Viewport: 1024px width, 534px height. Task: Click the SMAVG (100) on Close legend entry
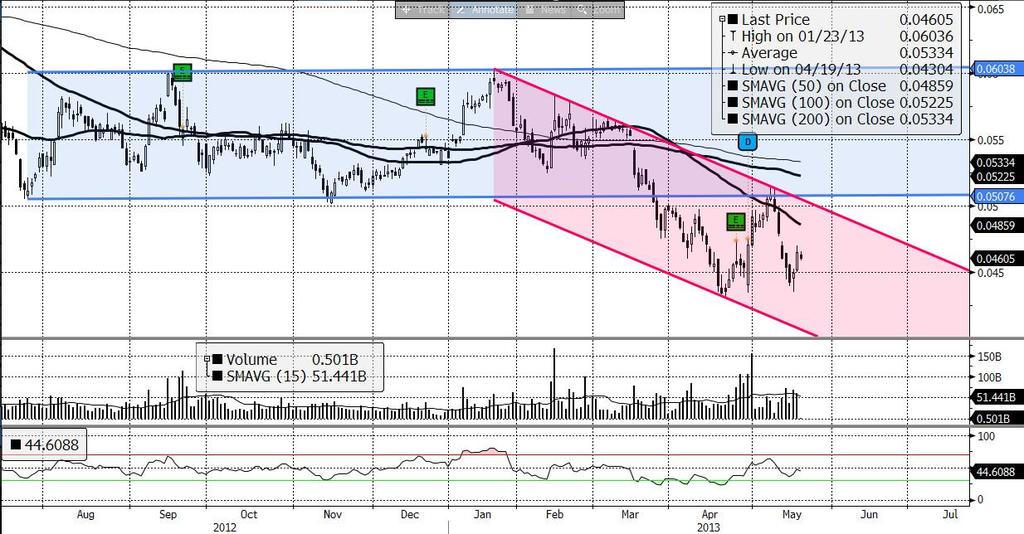tap(818, 102)
